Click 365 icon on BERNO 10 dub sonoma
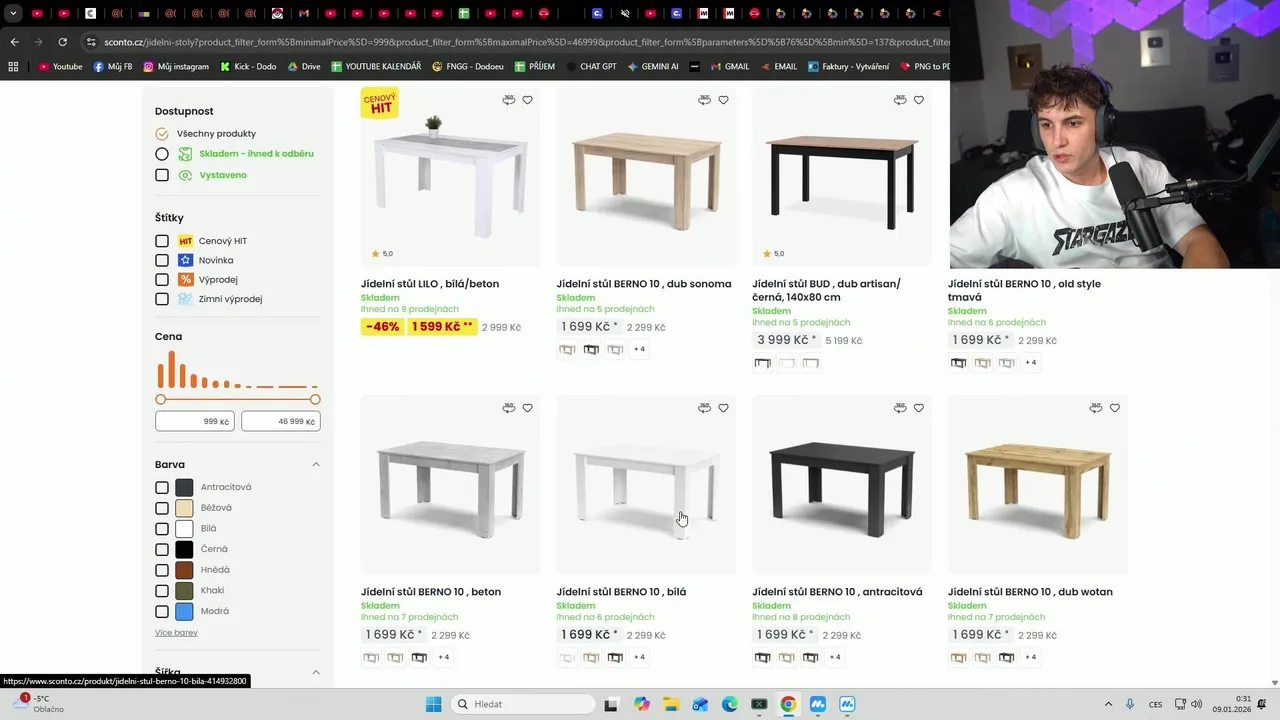This screenshot has height=720, width=1280. tap(704, 100)
